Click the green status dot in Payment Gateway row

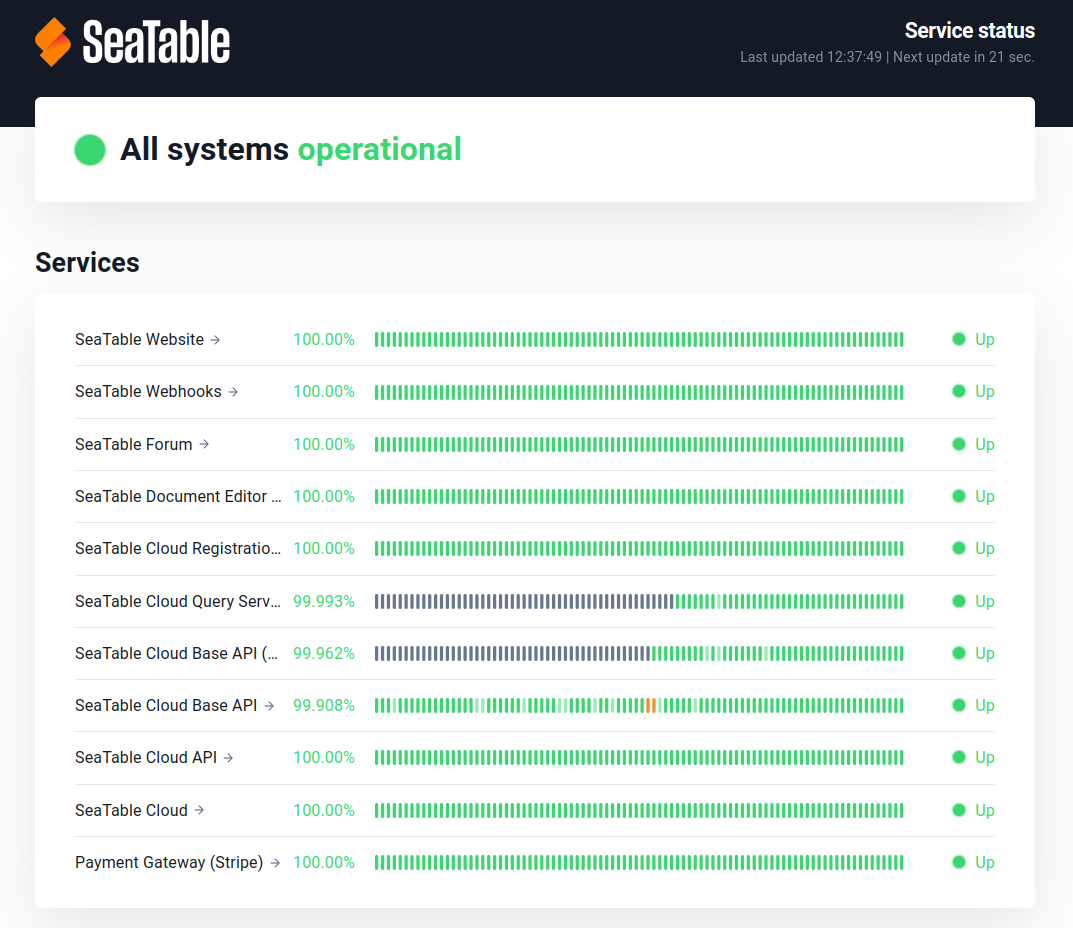click(959, 862)
